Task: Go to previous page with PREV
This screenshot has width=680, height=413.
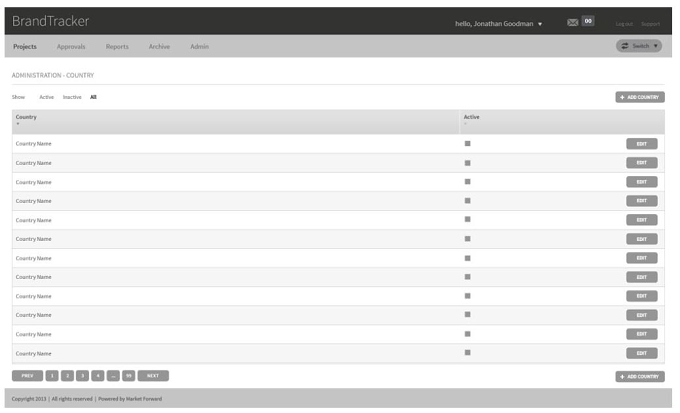Action: 27,376
